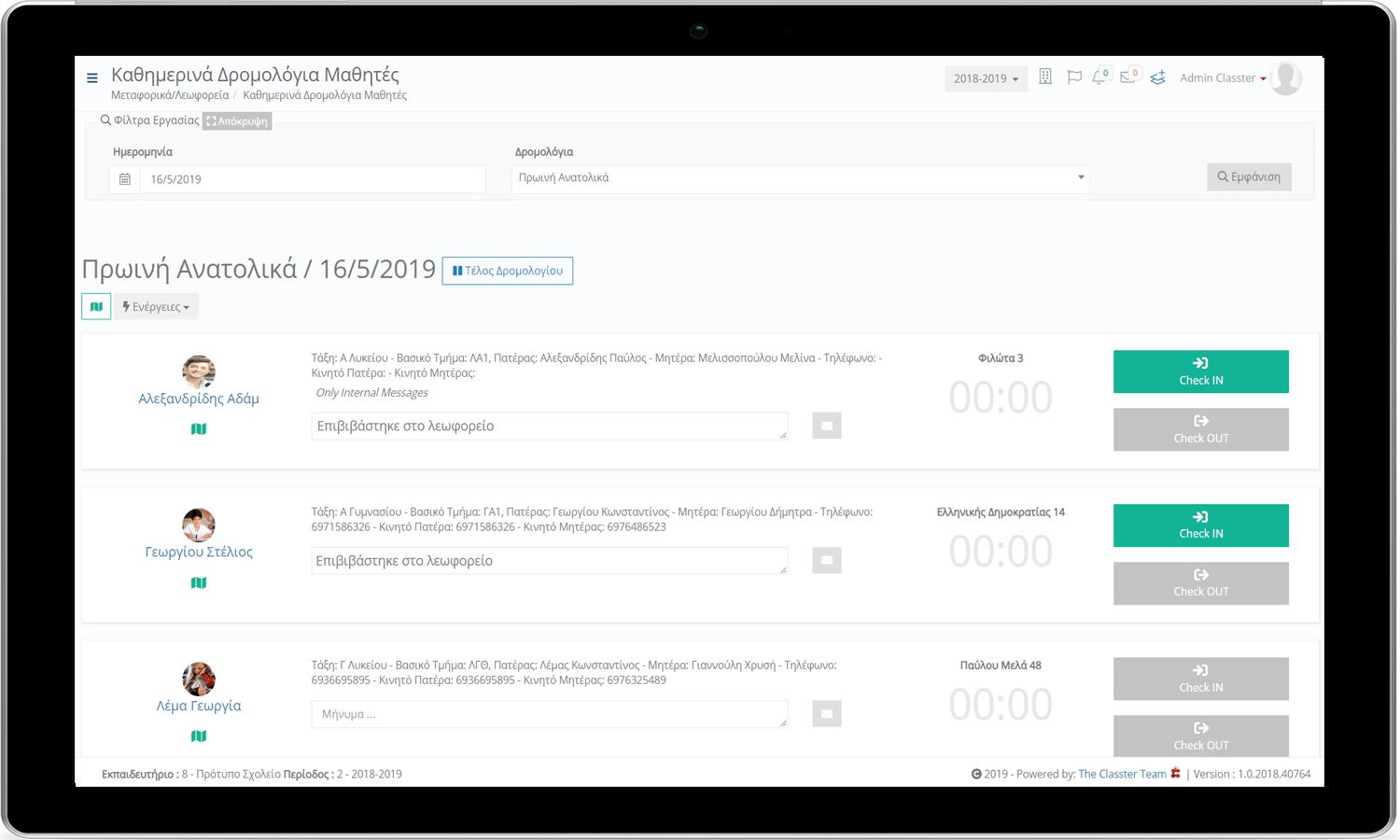The height and width of the screenshot is (840, 1400).
Task: Click the Only Internal Messages note
Action: (x=371, y=393)
